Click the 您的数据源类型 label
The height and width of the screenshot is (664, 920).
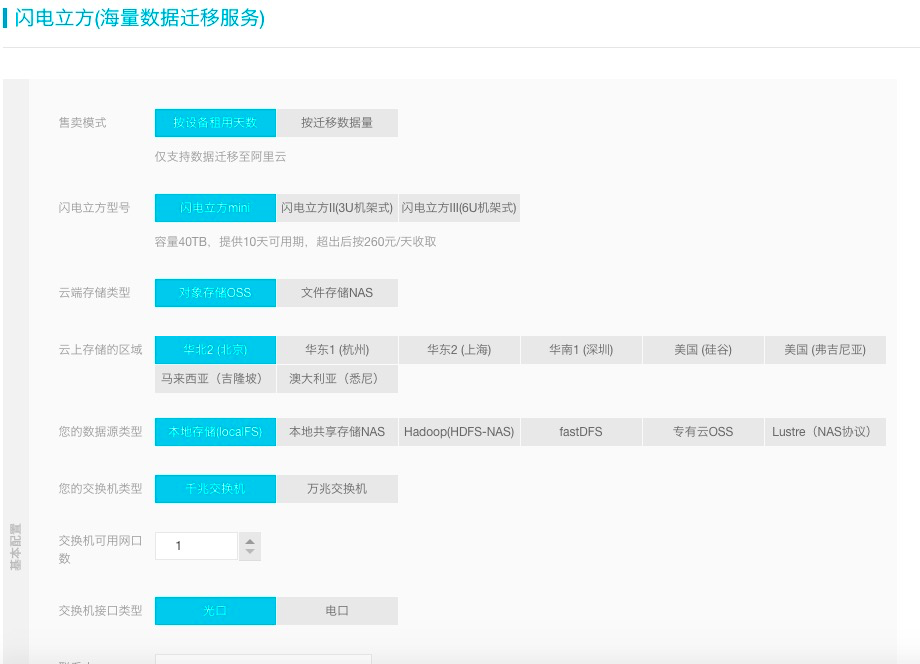click(100, 432)
